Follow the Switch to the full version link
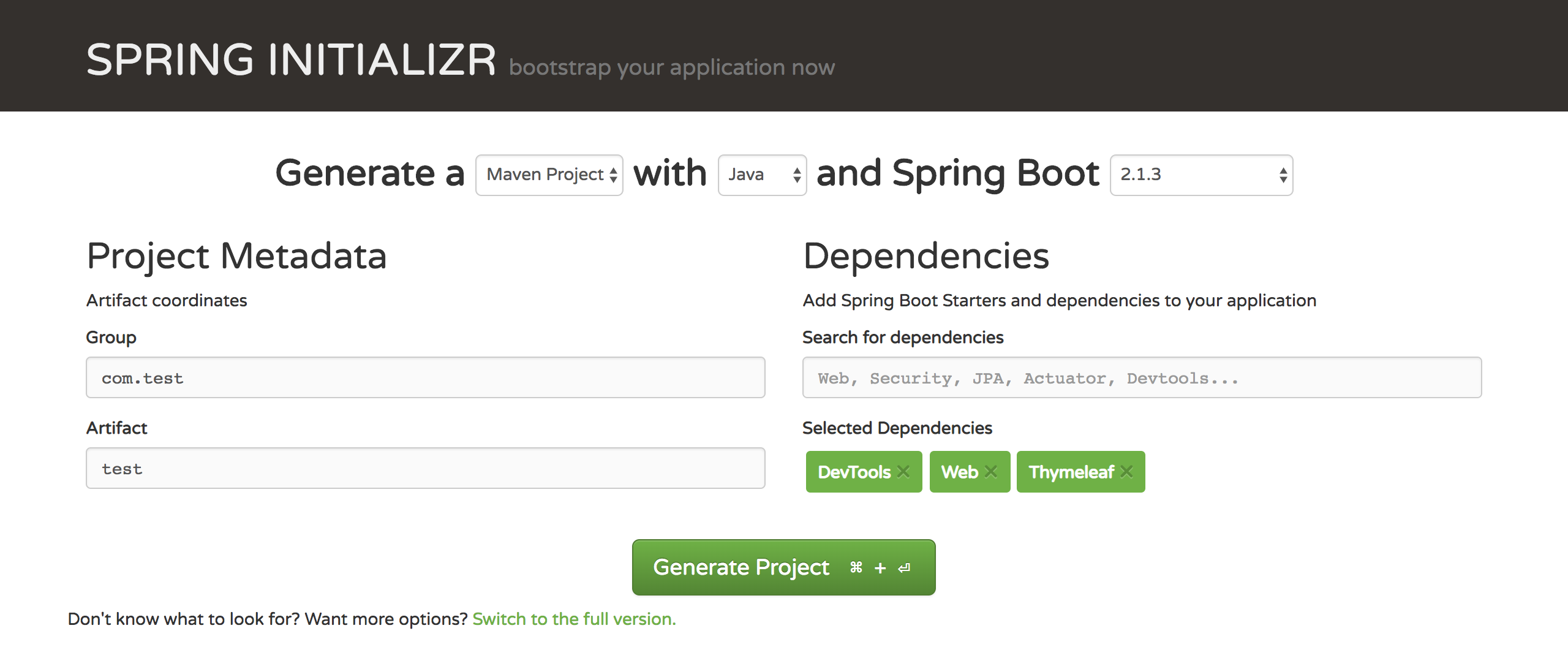 [574, 619]
